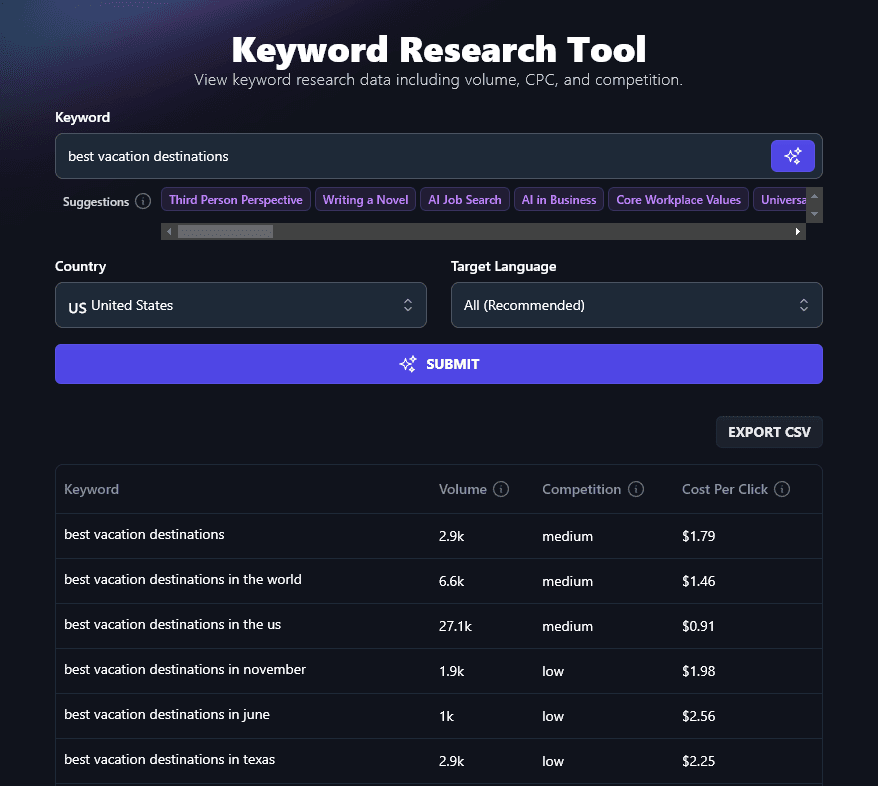Click the left arrow of the suggestions scrollbar
Screen dimensions: 878x786
click(168, 231)
